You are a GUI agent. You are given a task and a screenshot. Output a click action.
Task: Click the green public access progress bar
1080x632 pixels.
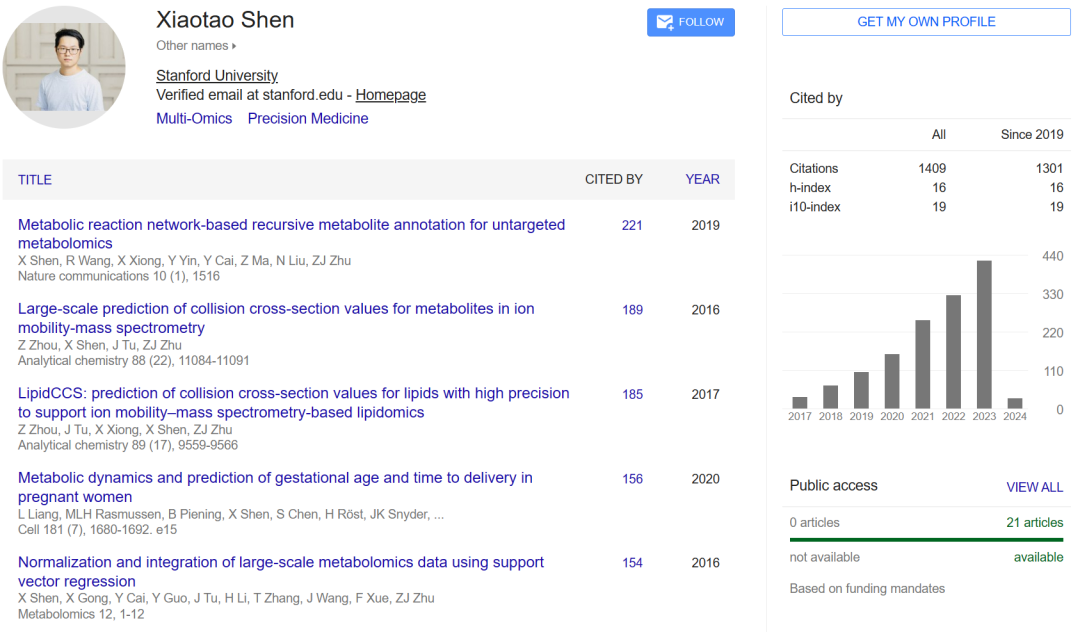pyautogui.click(x=926, y=539)
